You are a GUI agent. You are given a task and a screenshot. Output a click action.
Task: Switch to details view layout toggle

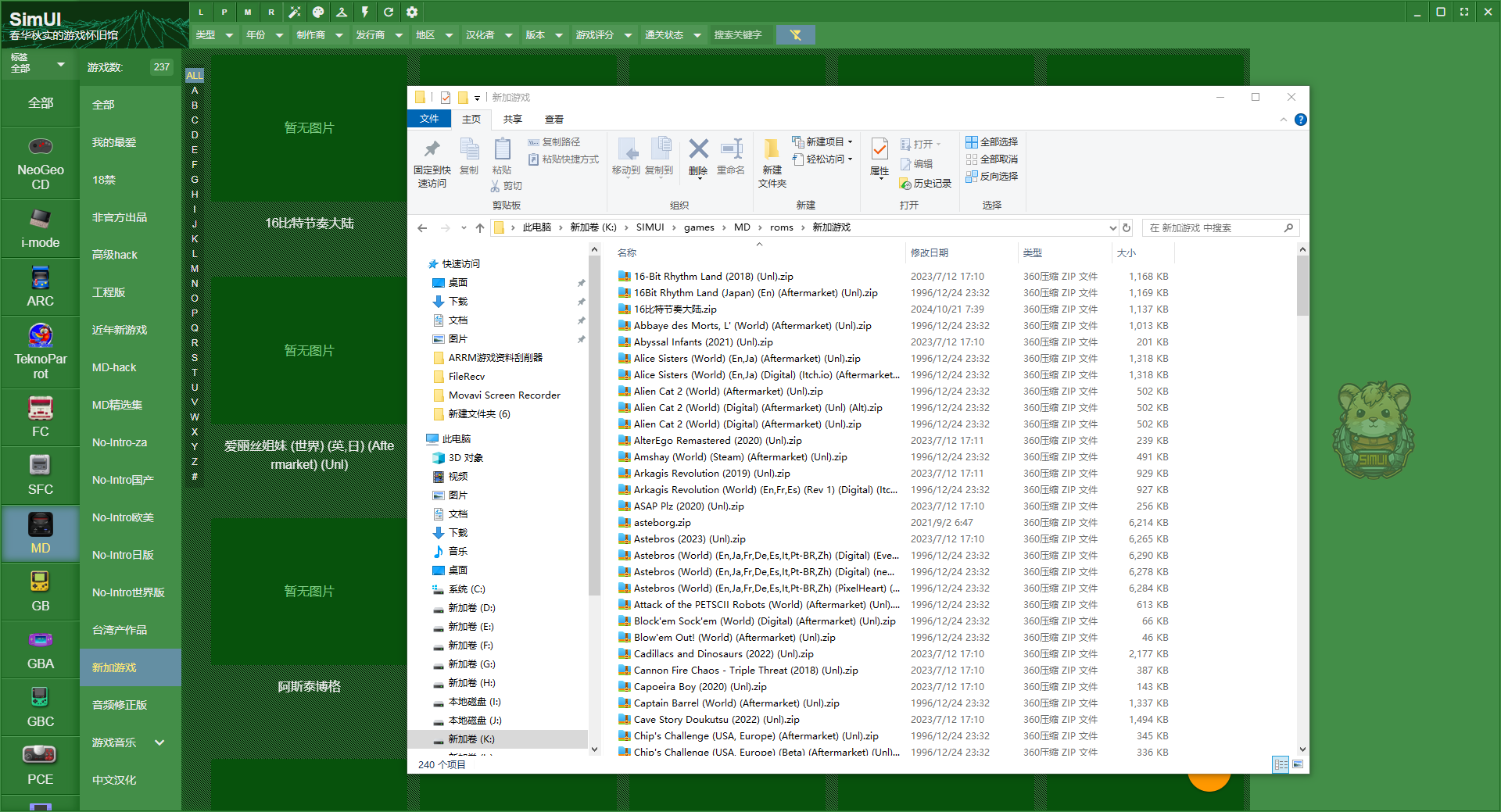coord(1281,764)
